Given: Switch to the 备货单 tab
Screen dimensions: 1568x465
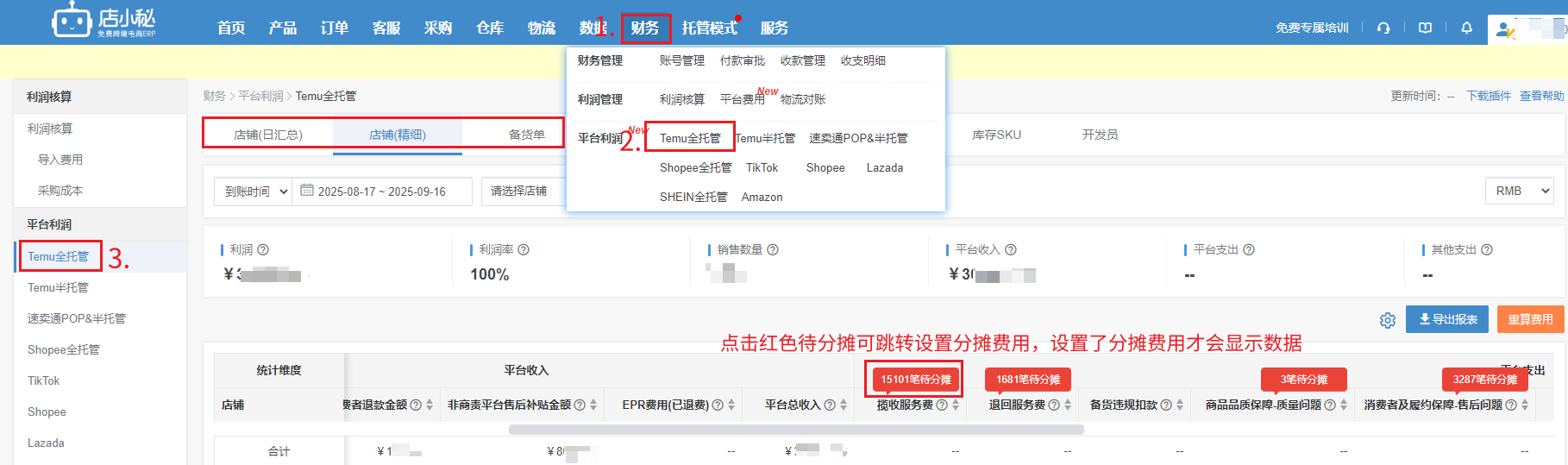Looking at the screenshot, I should pos(527,135).
